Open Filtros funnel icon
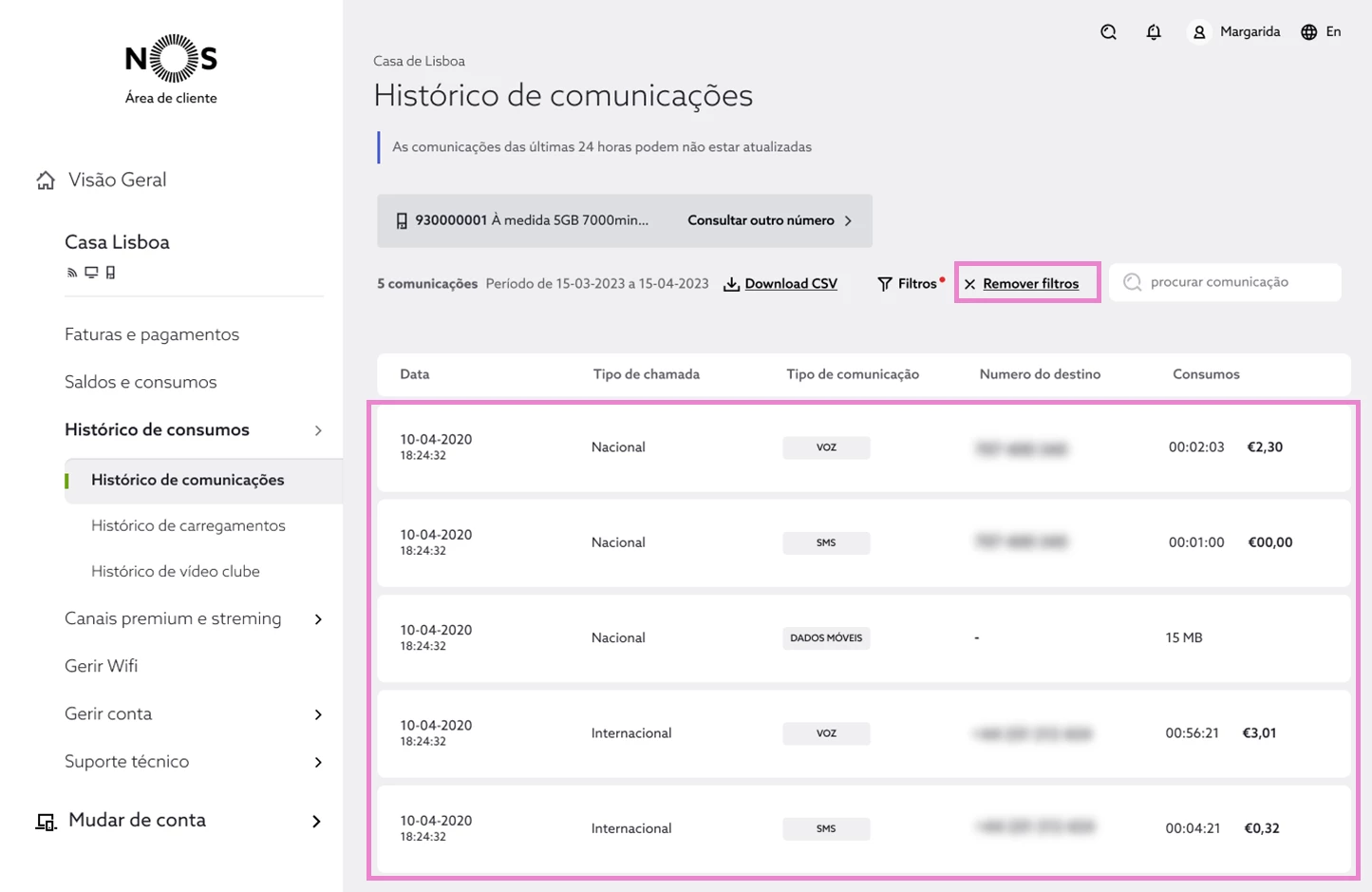 [885, 284]
